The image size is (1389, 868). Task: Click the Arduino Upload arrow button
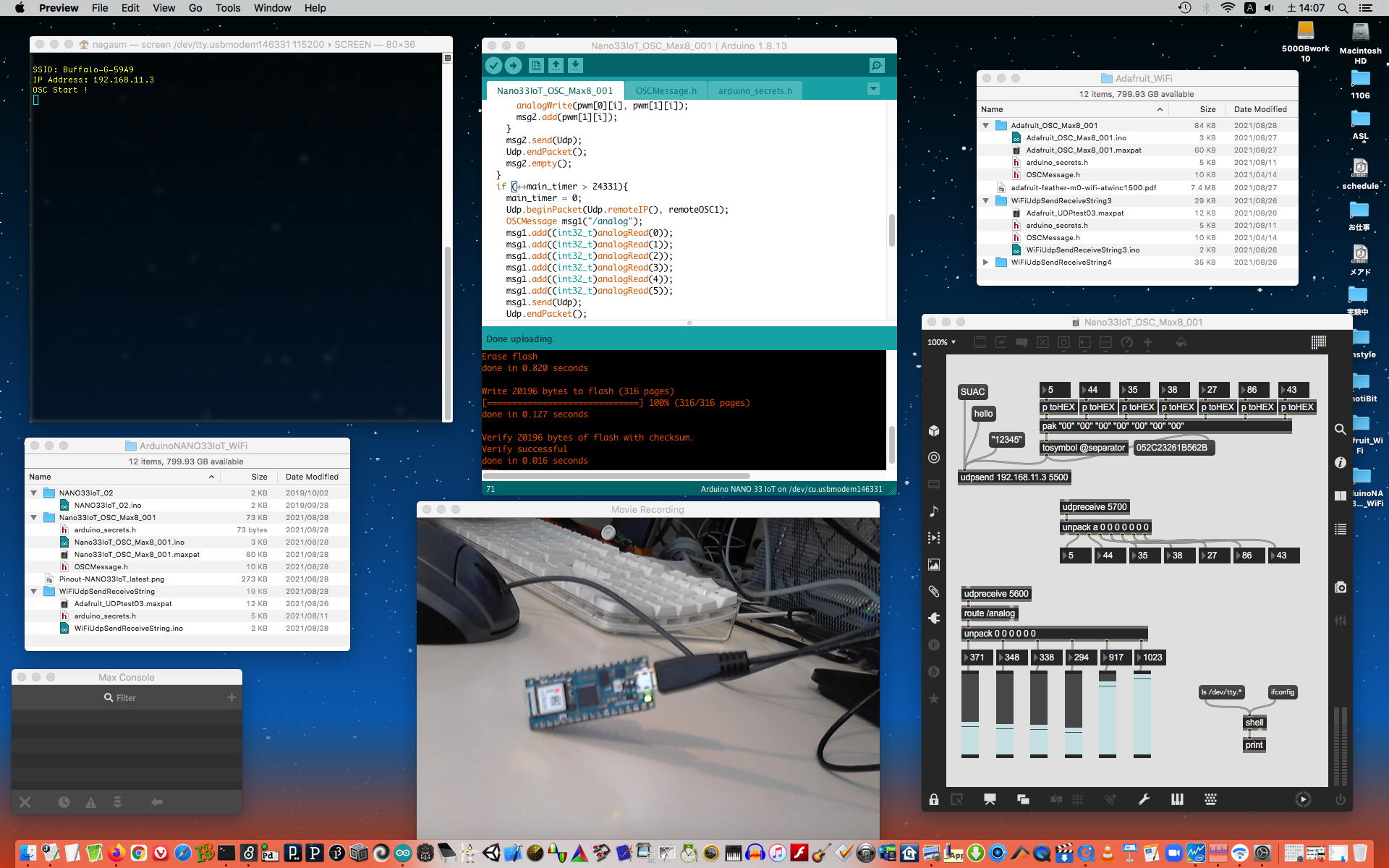click(x=513, y=66)
